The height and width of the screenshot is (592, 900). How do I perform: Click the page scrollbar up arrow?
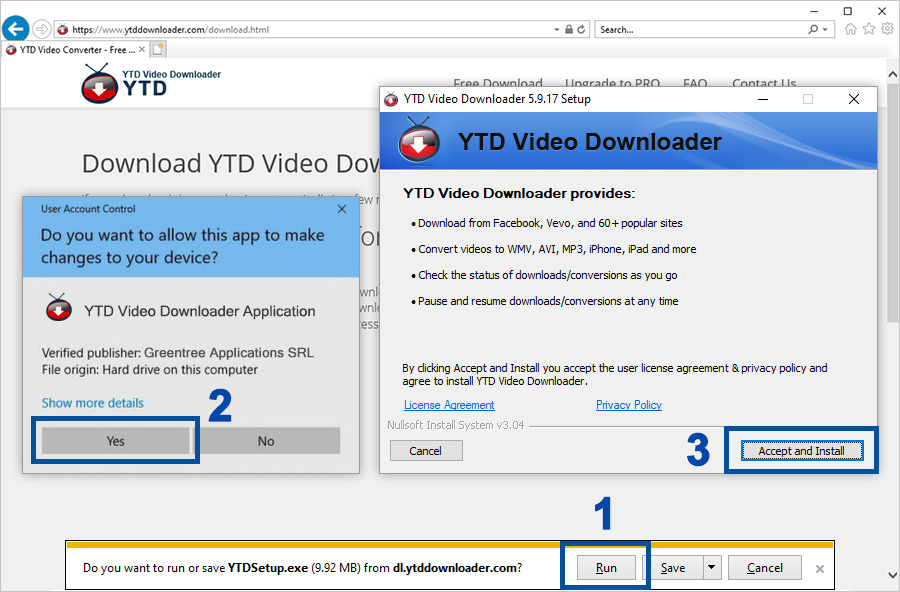(893, 74)
